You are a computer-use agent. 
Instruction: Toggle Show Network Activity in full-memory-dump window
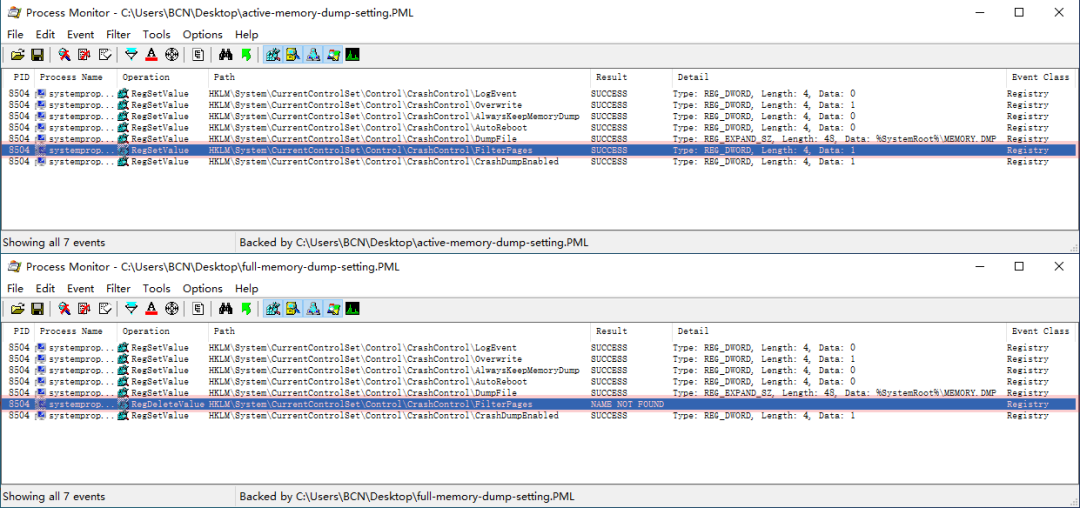[313, 309]
